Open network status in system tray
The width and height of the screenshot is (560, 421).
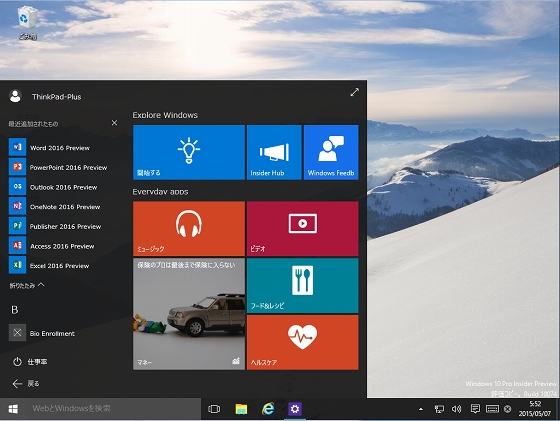(439, 409)
